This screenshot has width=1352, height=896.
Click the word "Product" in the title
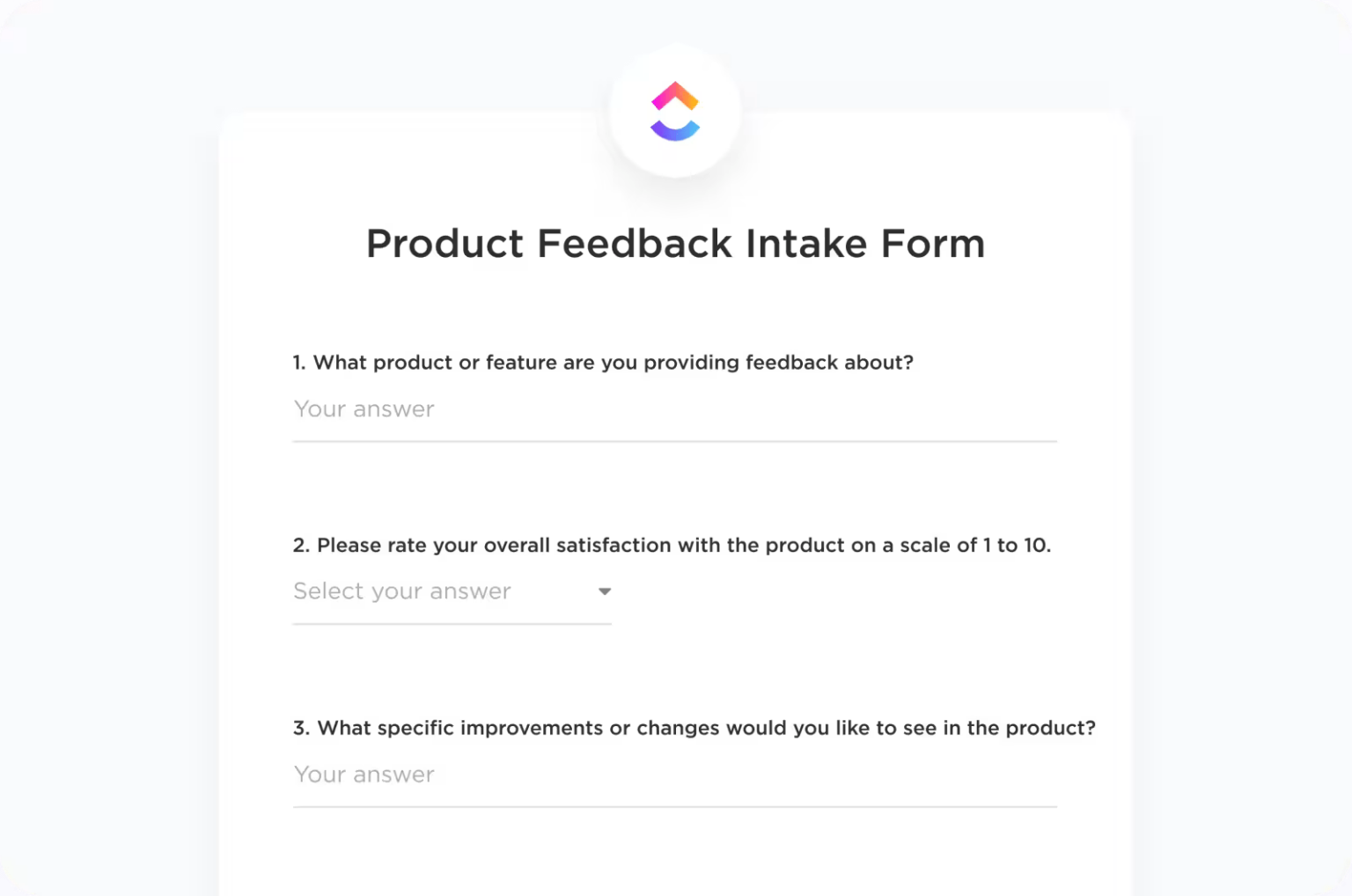point(445,244)
